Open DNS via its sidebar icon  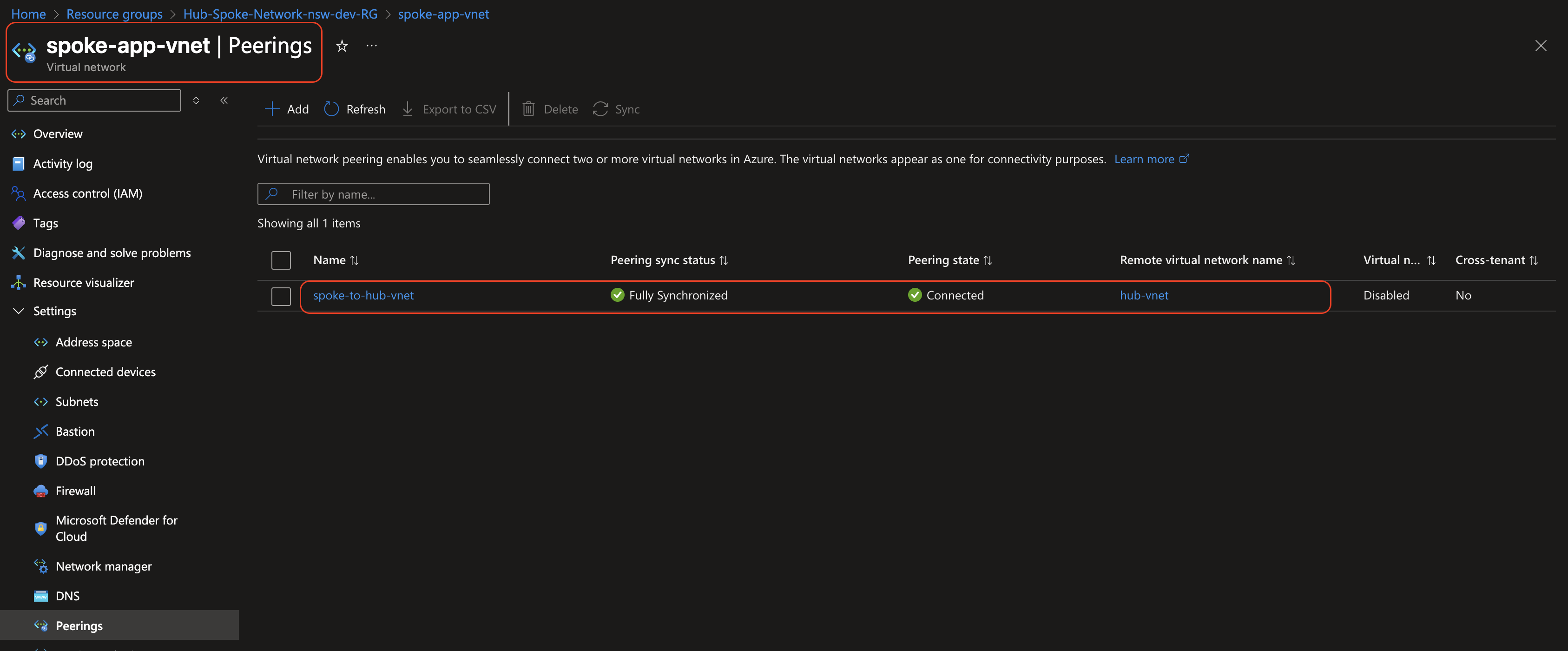click(x=40, y=596)
